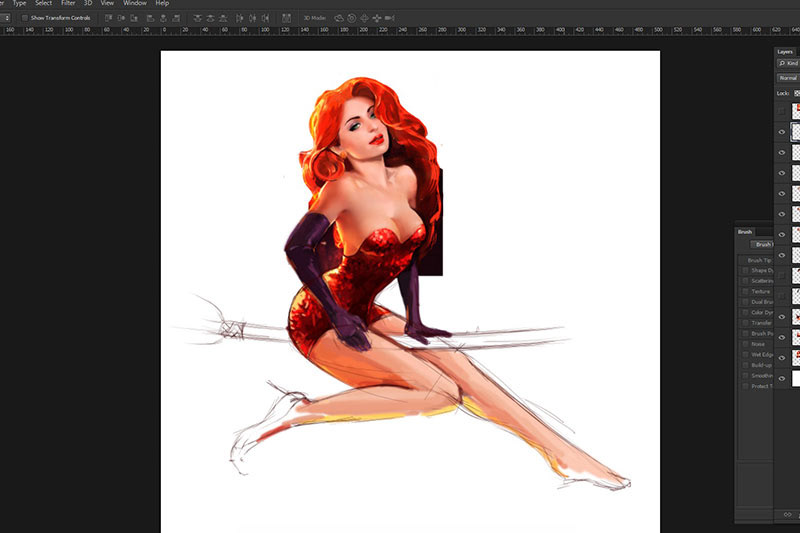Distribute right edges of layers
Image resolution: width=800 pixels, height=533 pixels.
[x=265, y=18]
